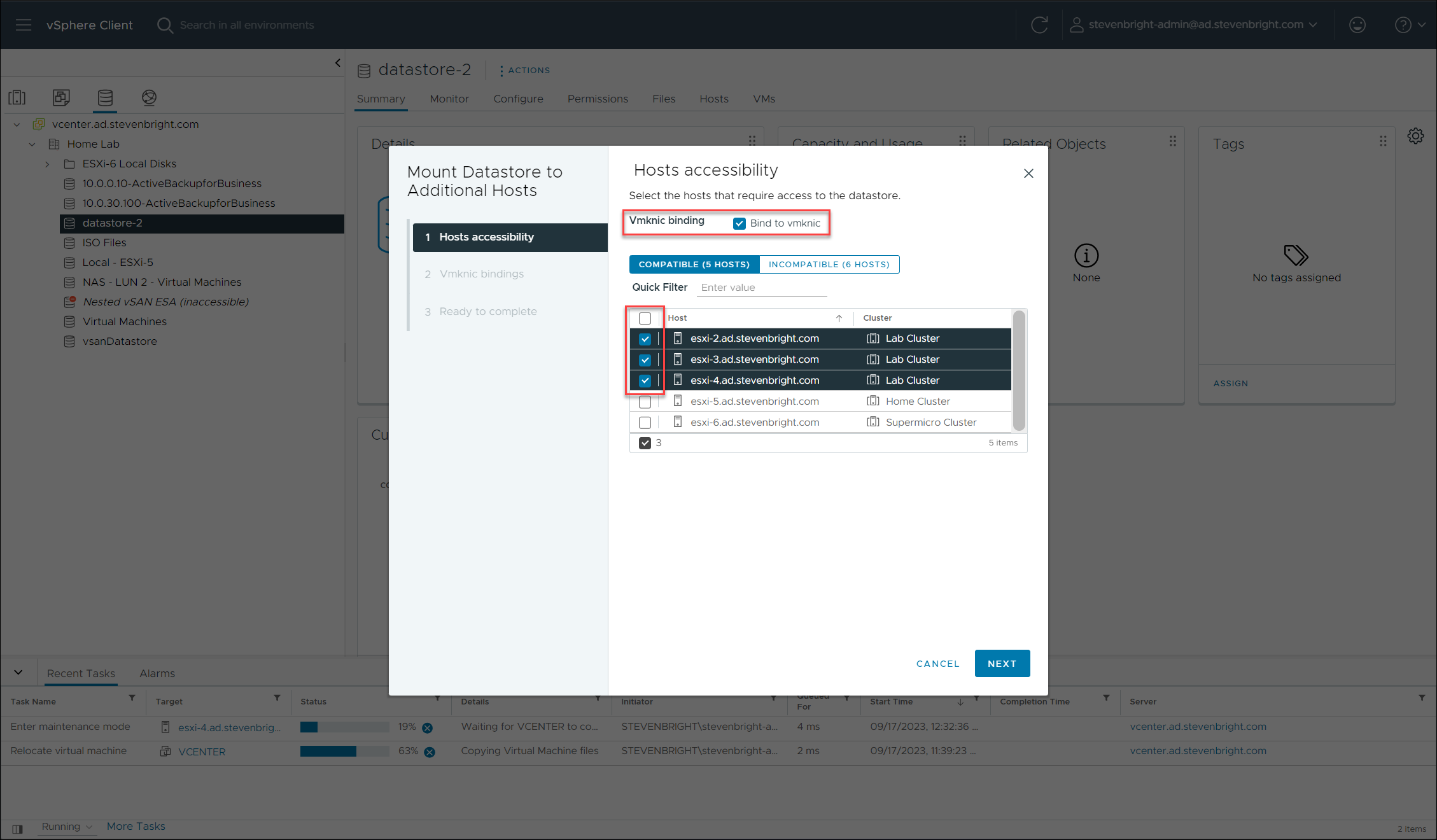Click the host list vertical scrollbar

click(x=1018, y=370)
